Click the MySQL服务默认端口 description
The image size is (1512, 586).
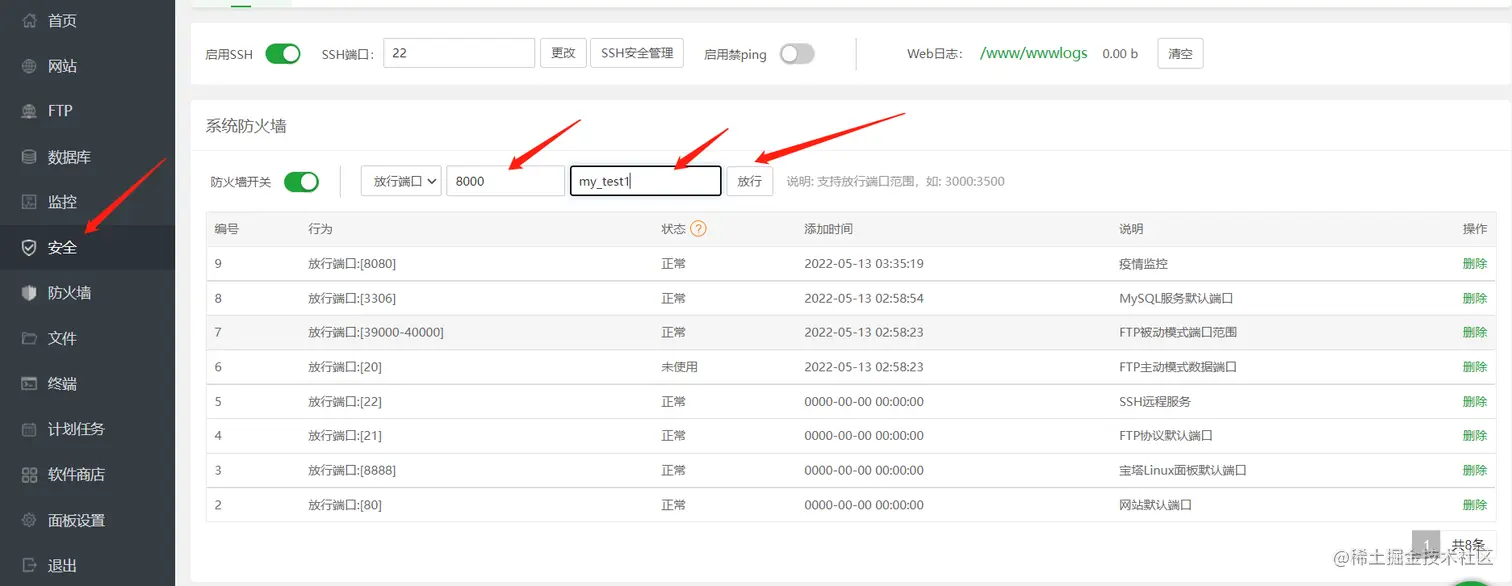click(1175, 298)
